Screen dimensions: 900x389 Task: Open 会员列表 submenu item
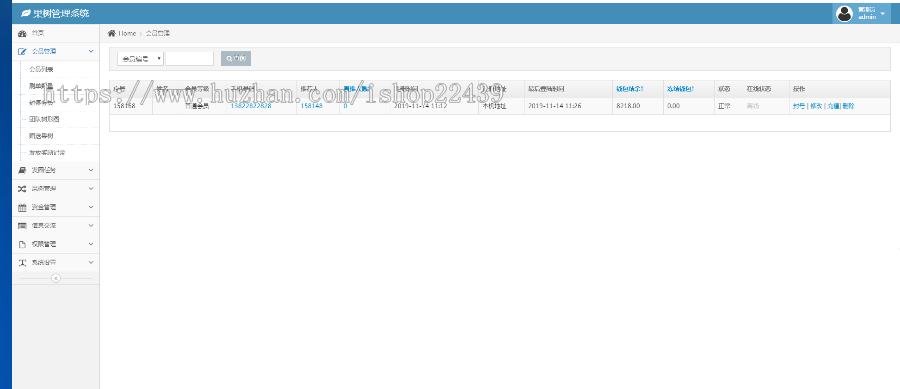tap(41, 69)
